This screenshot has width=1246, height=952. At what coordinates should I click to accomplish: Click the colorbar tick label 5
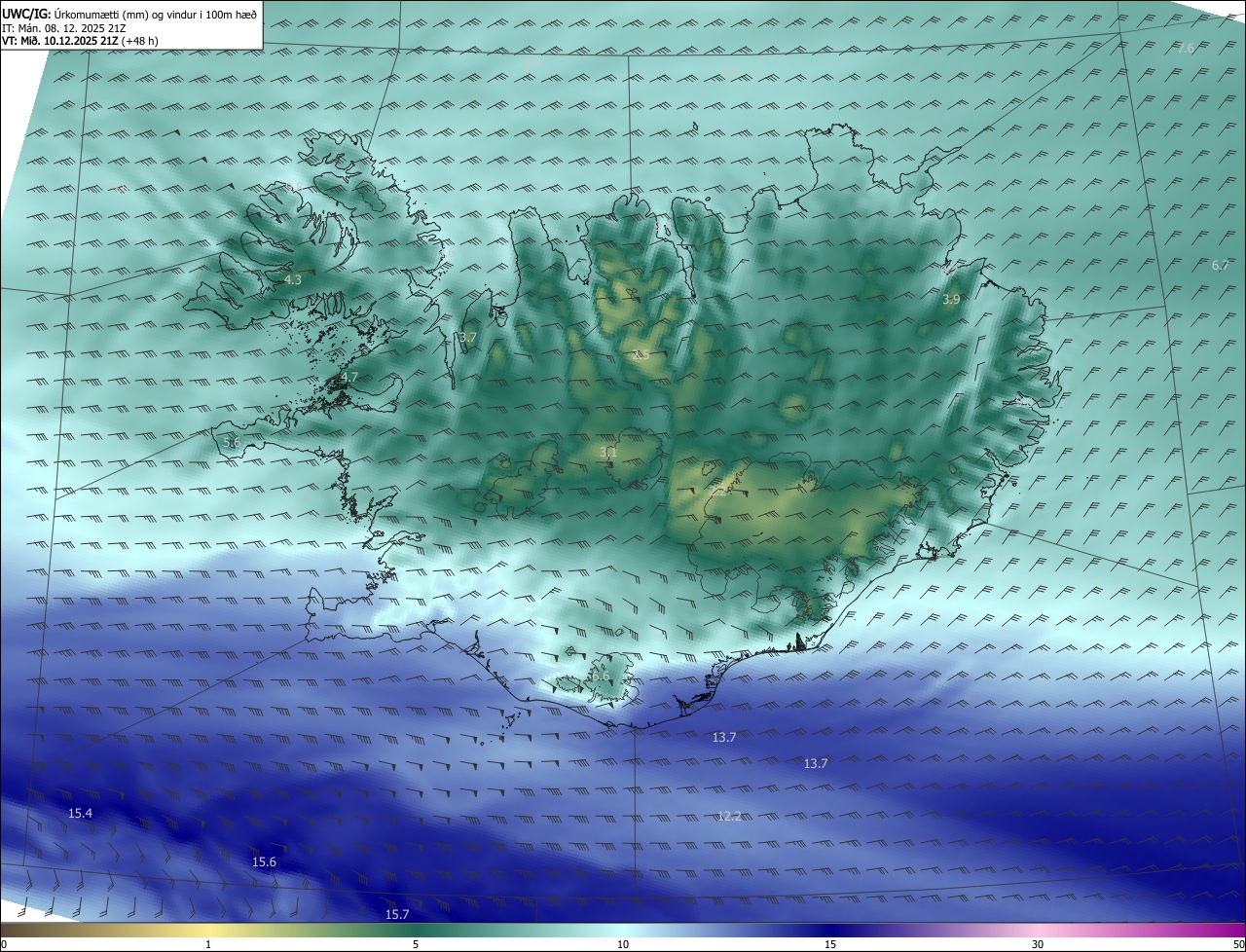[x=416, y=944]
